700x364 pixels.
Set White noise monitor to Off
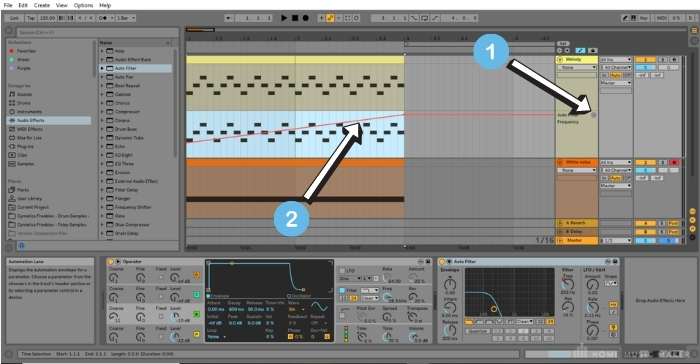point(627,178)
